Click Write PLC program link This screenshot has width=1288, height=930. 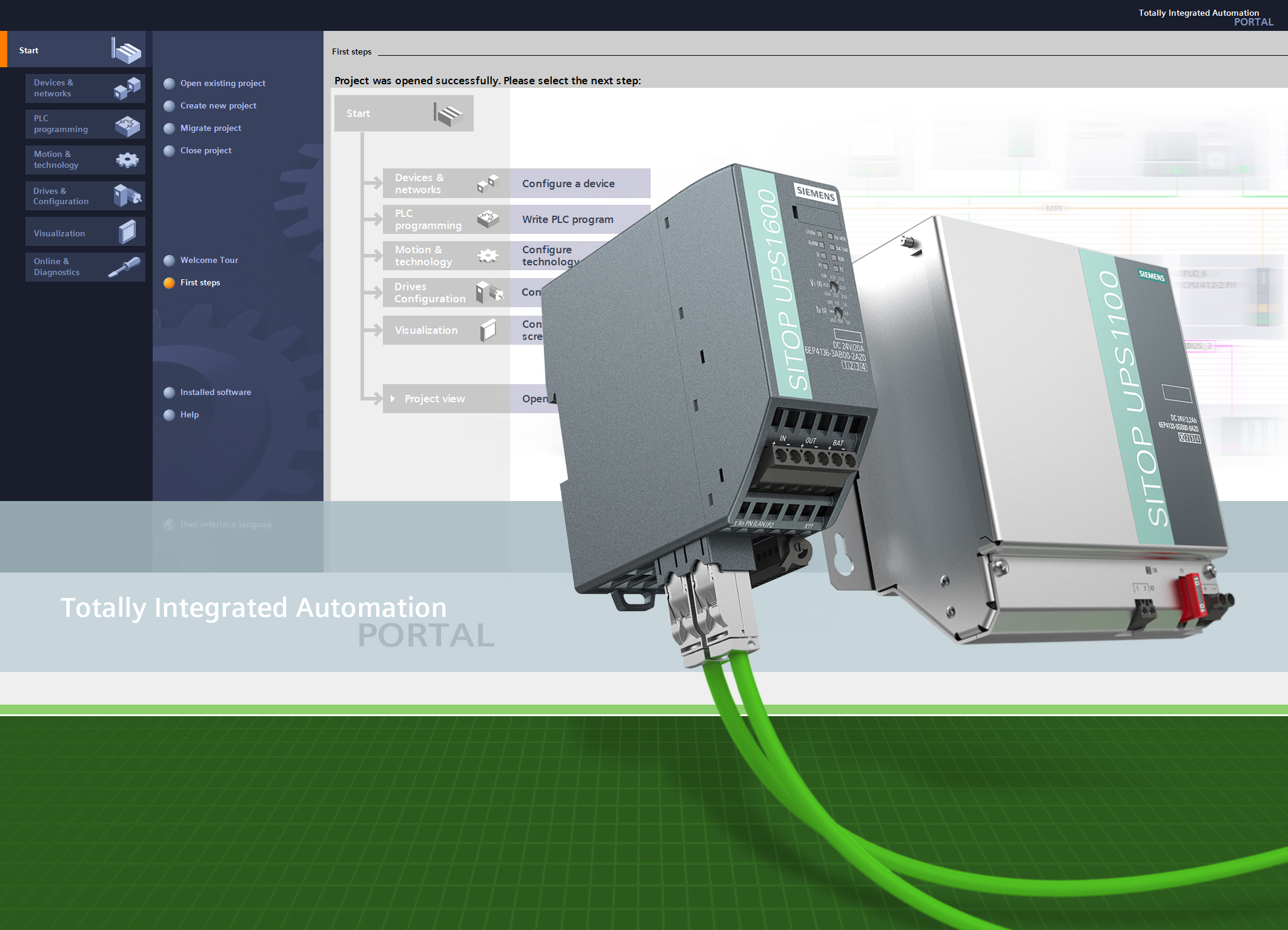[x=568, y=219]
